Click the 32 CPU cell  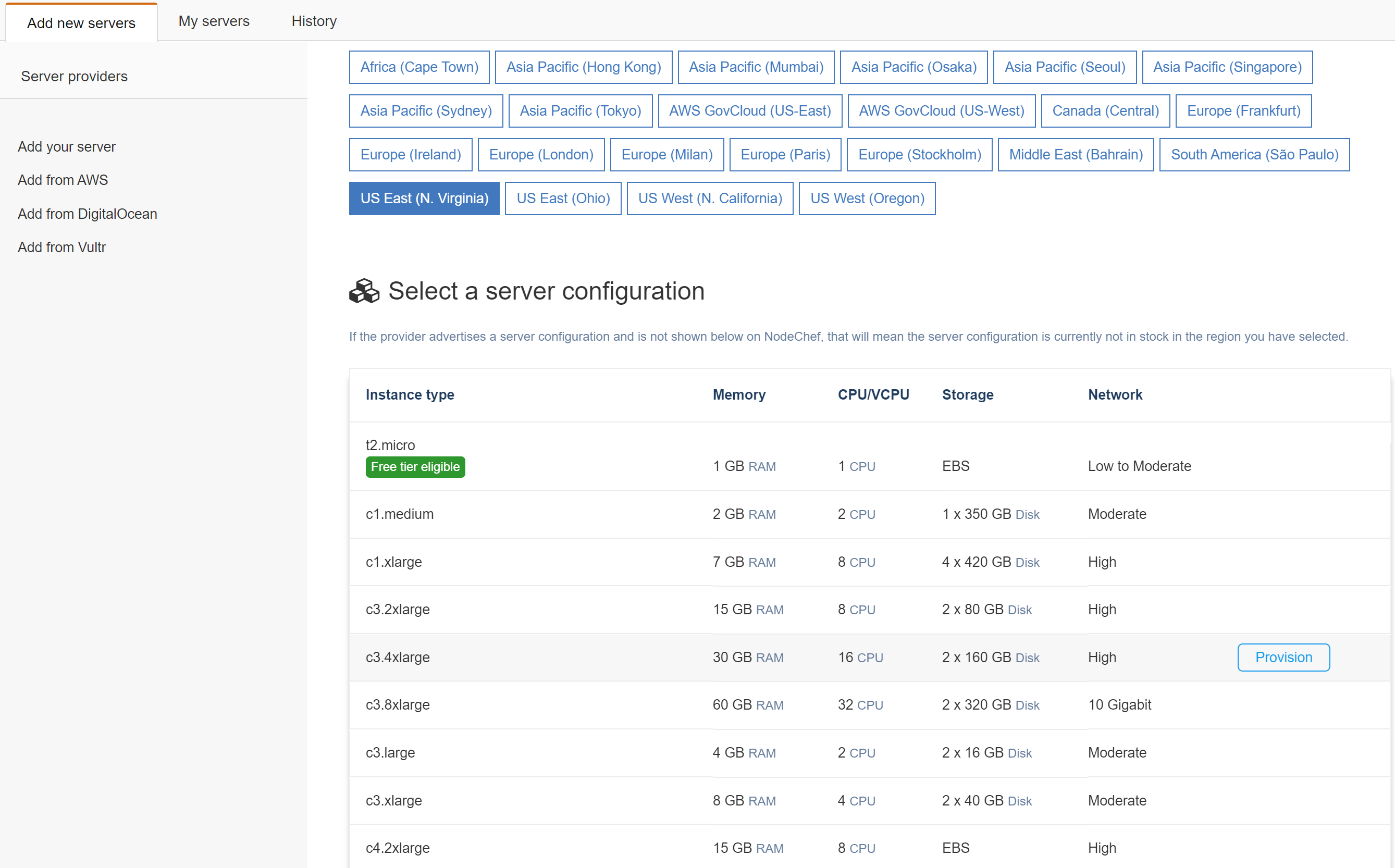860,705
